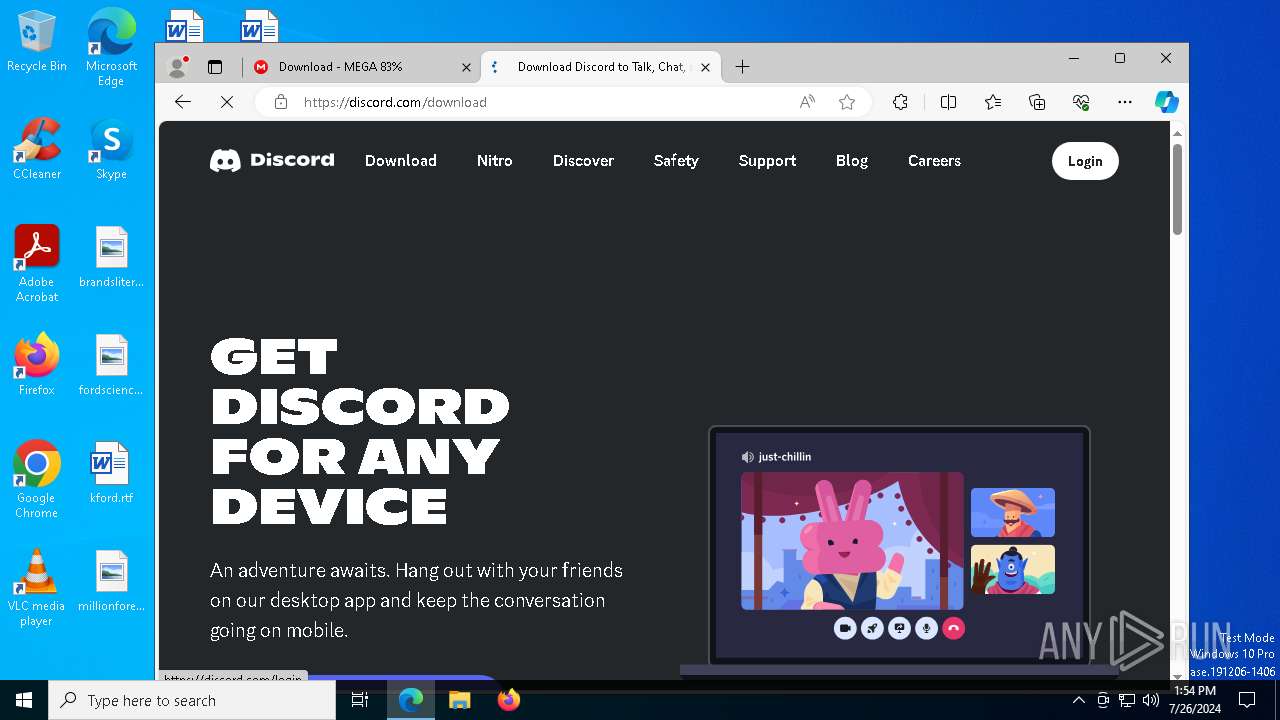The width and height of the screenshot is (1280, 720).
Task: Visit the Discord Blog
Action: (x=852, y=160)
